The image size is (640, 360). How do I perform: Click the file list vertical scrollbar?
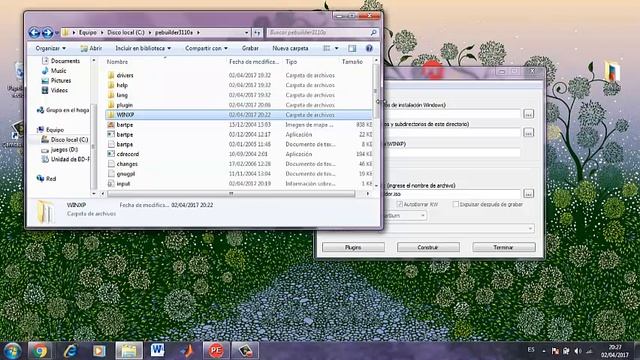click(x=376, y=91)
